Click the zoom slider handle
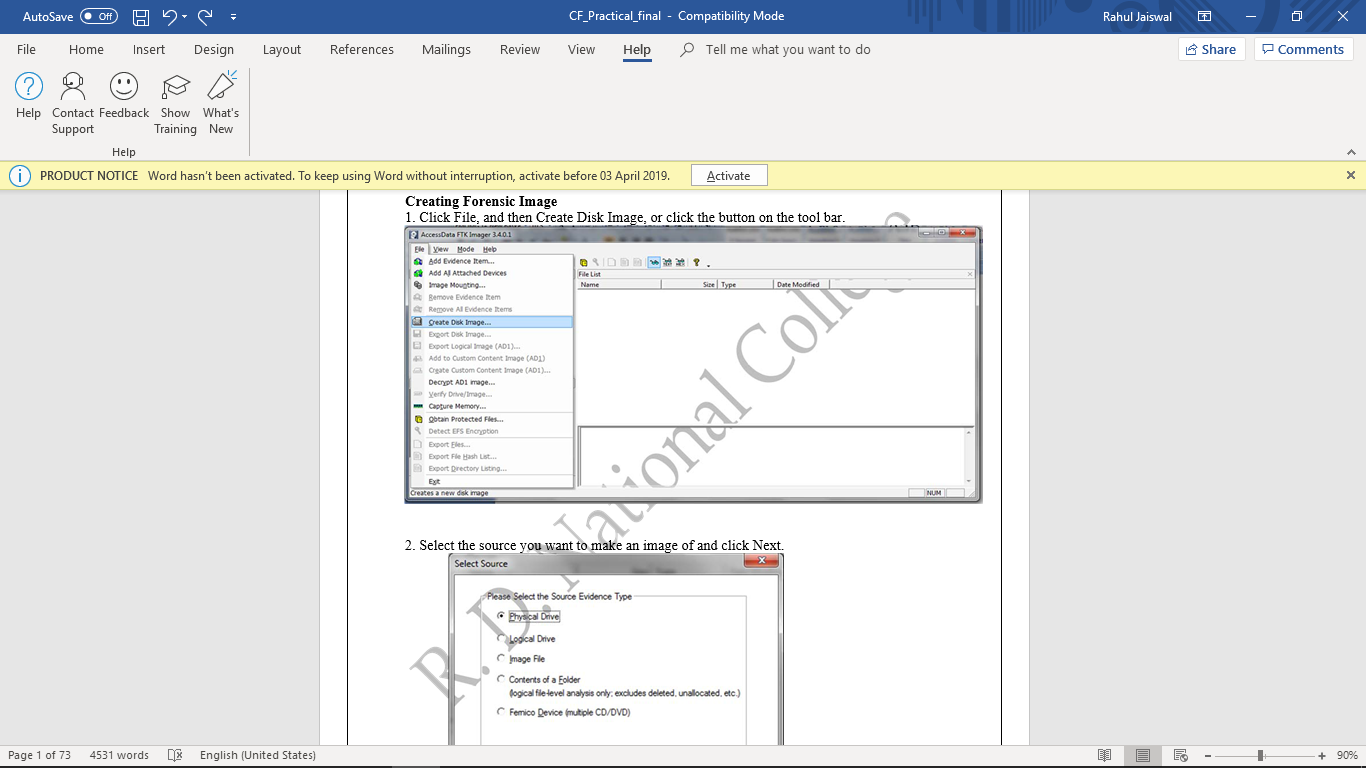Image resolution: width=1366 pixels, height=768 pixels. click(1261, 755)
